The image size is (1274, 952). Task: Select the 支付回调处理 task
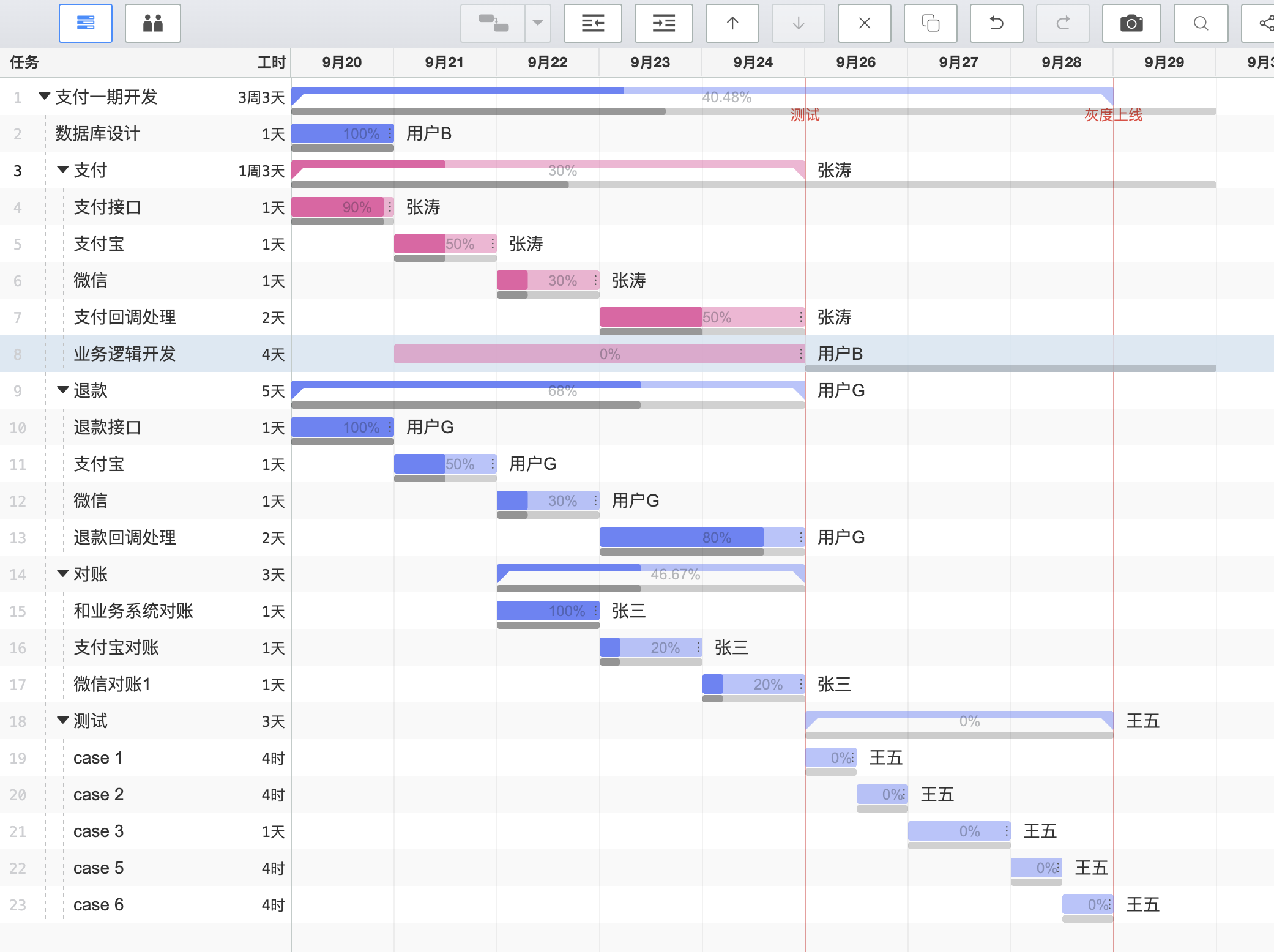[125, 317]
